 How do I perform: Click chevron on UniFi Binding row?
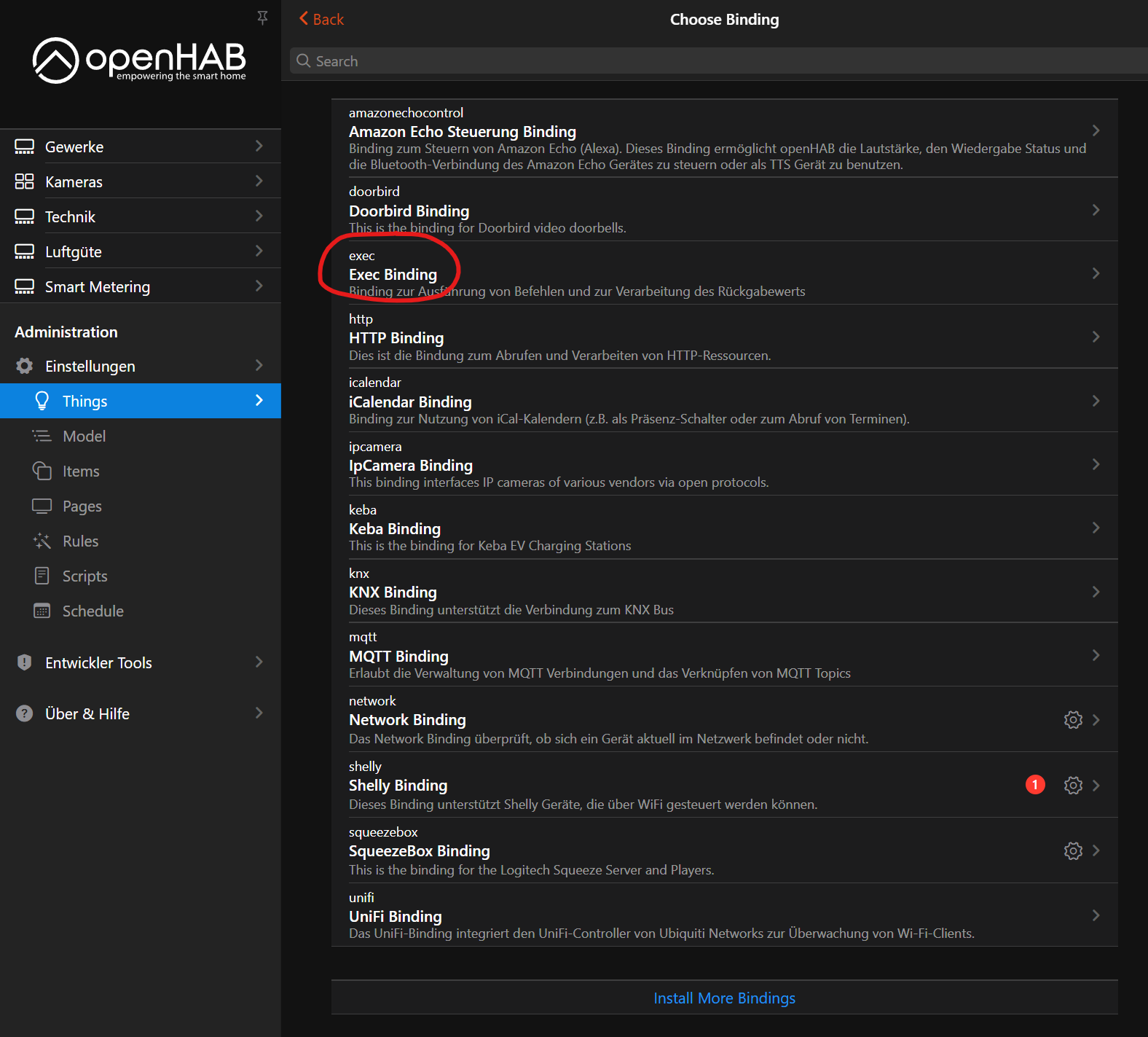tap(1096, 915)
